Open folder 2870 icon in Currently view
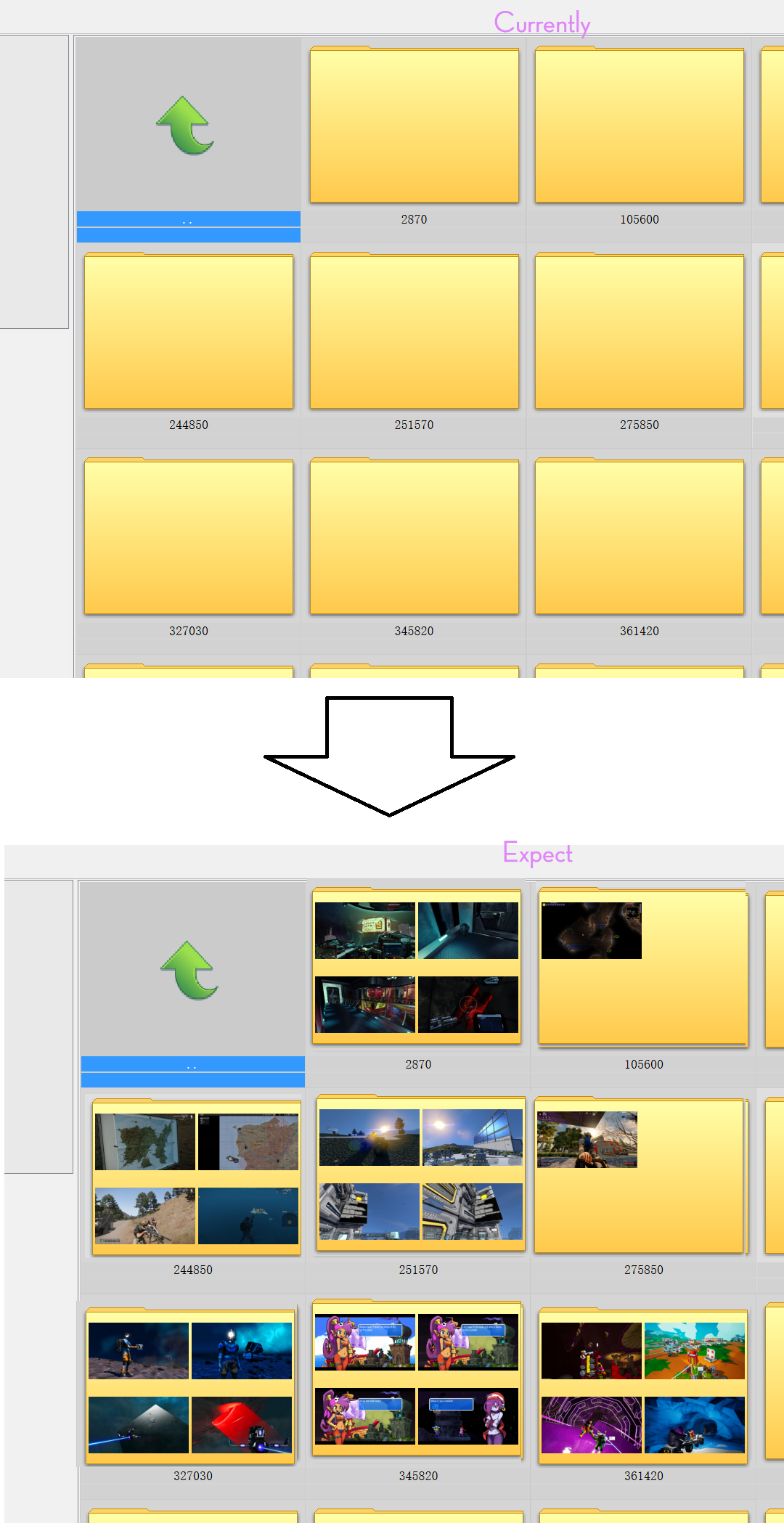784x1523 pixels. coord(415,125)
